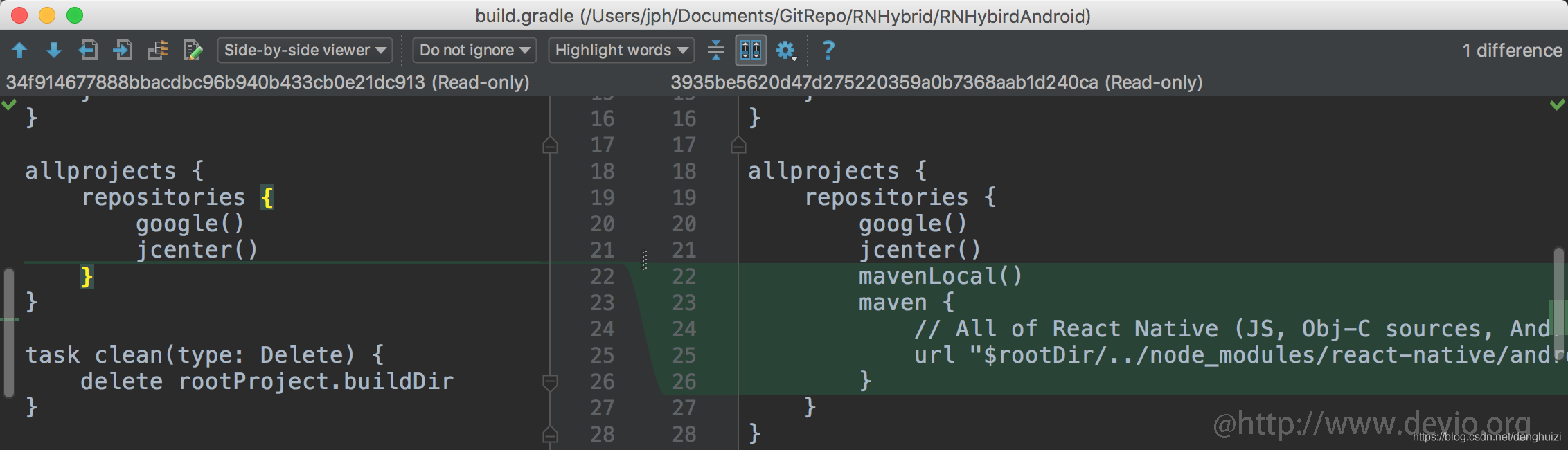This screenshot has width=1568, height=450.
Task: Click jcenter() in right pane
Action: [x=920, y=250]
